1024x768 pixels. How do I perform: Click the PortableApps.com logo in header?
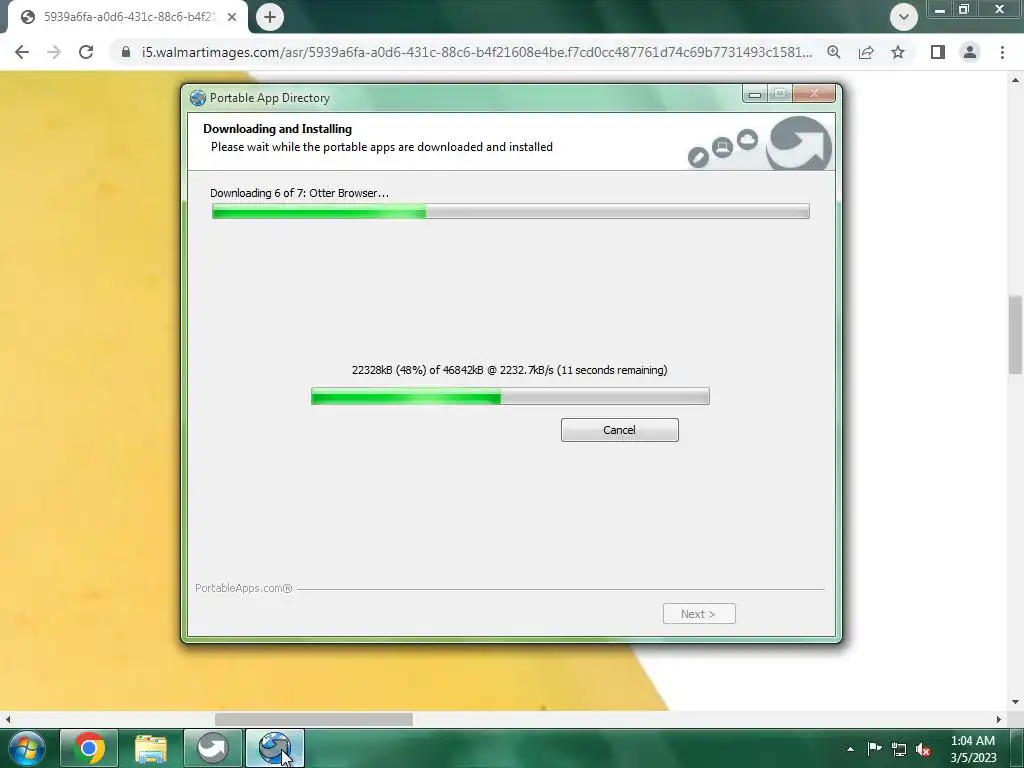798,143
